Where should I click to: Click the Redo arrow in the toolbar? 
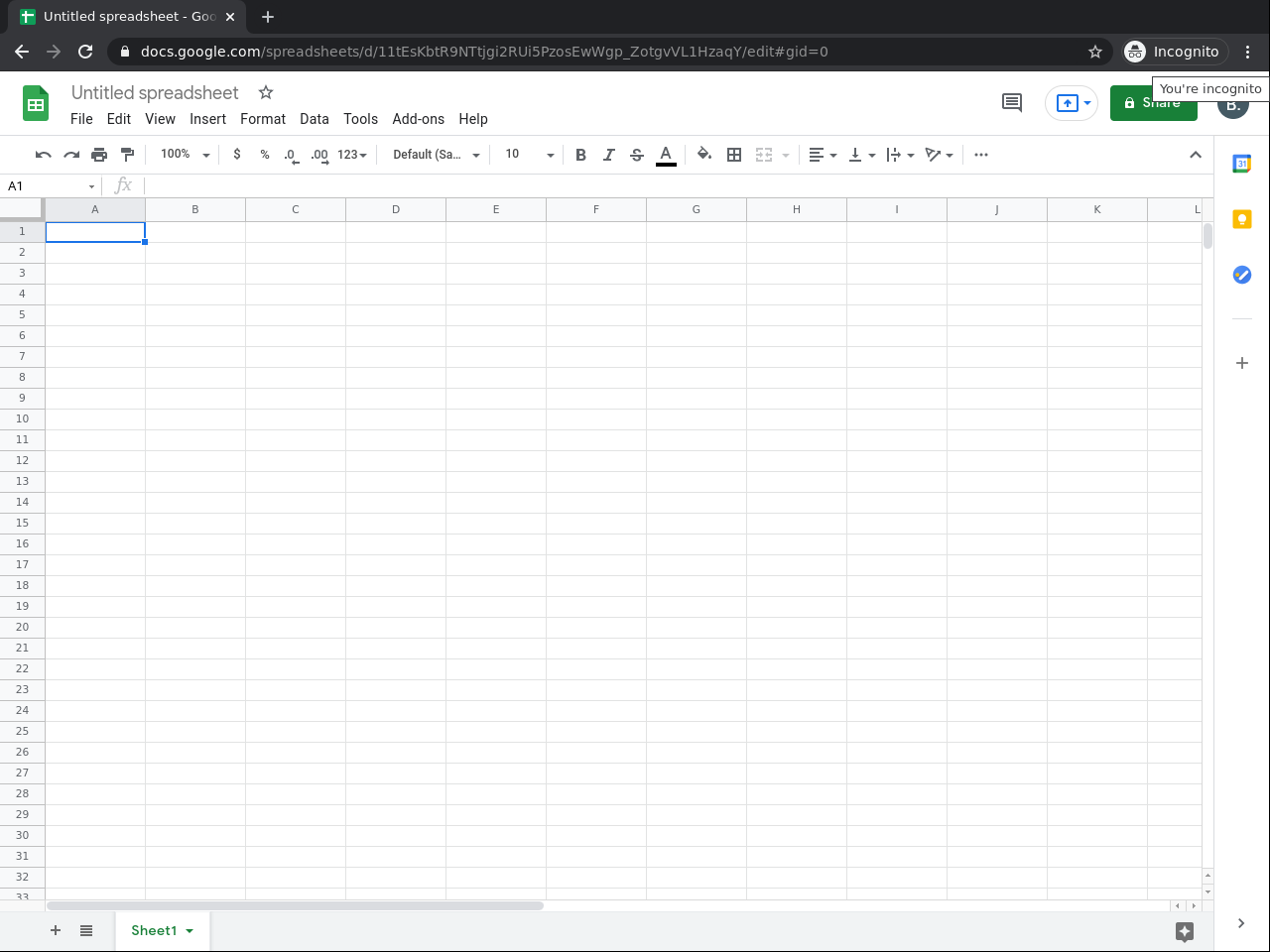click(71, 155)
